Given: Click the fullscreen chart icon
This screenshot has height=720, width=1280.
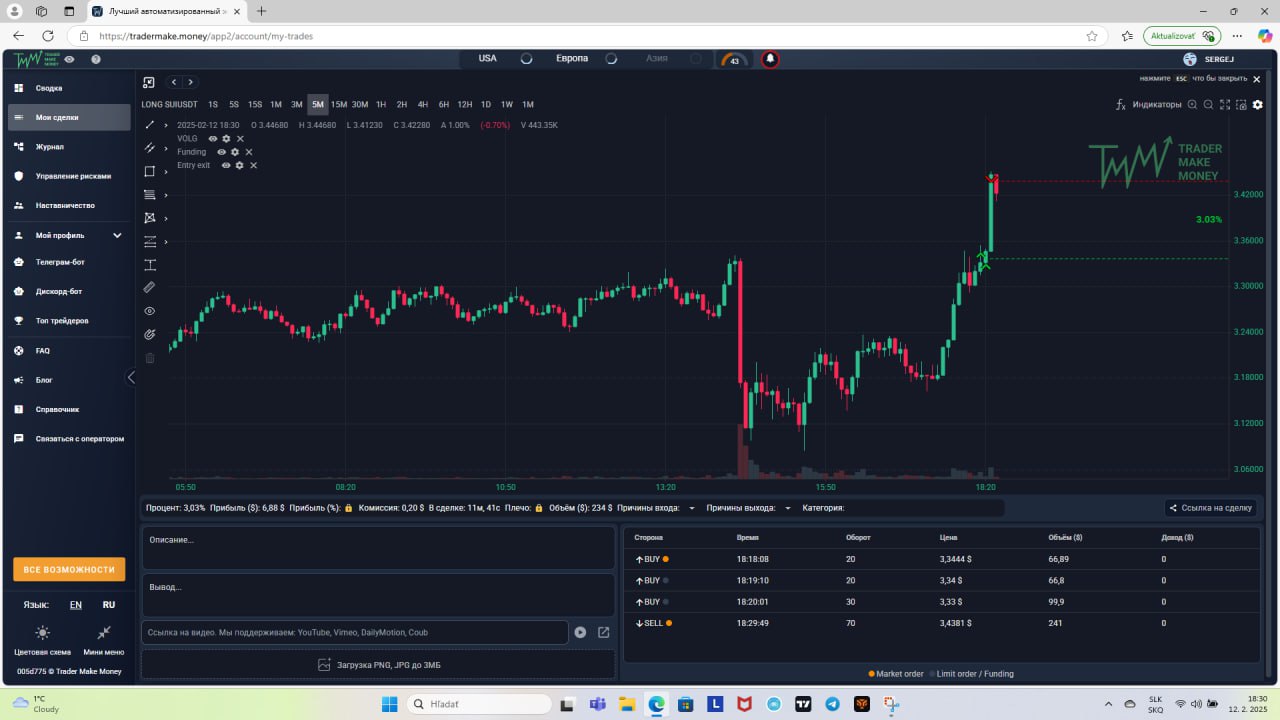Looking at the screenshot, I should pos(1225,104).
